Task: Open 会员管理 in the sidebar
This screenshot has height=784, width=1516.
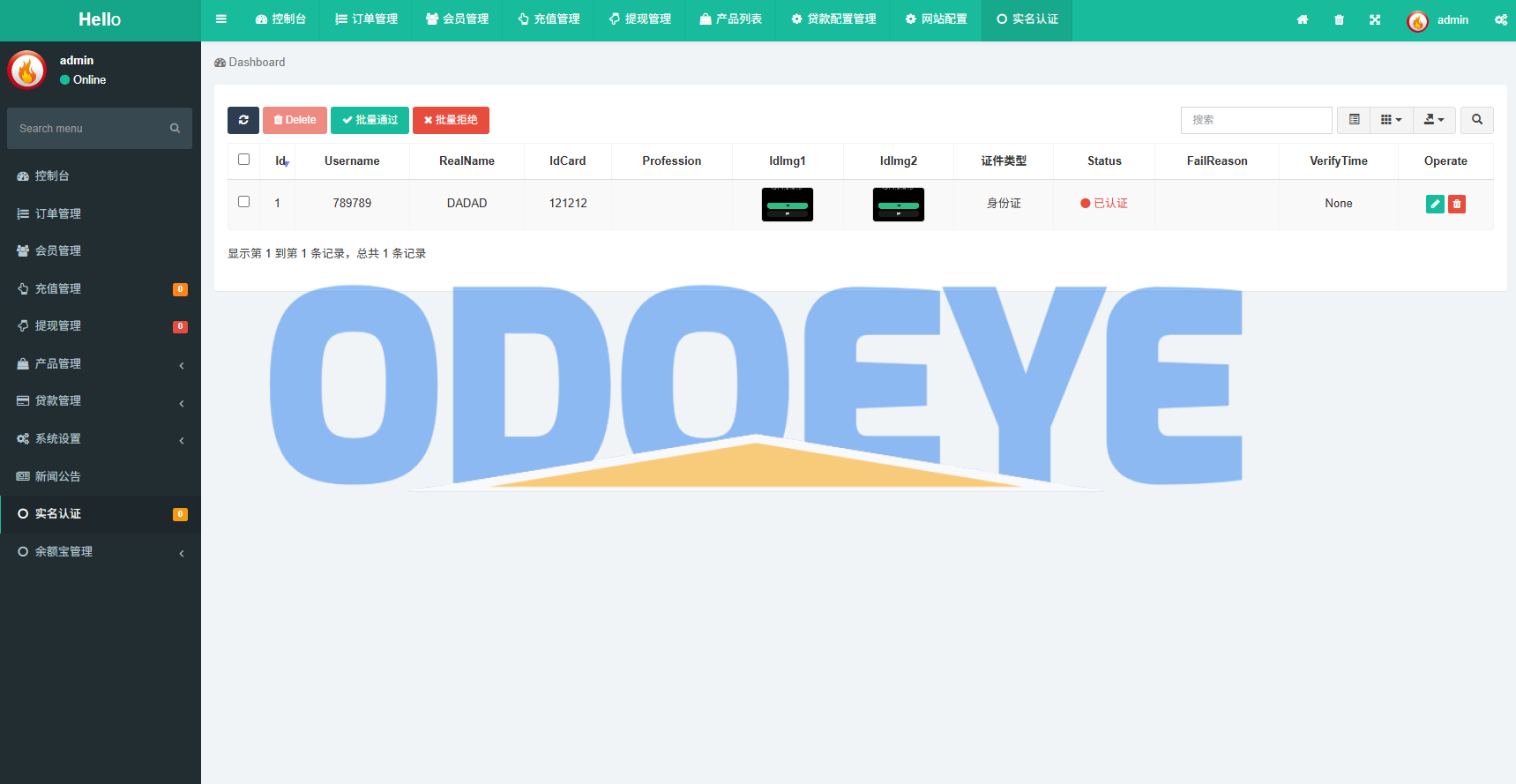Action: [101, 251]
